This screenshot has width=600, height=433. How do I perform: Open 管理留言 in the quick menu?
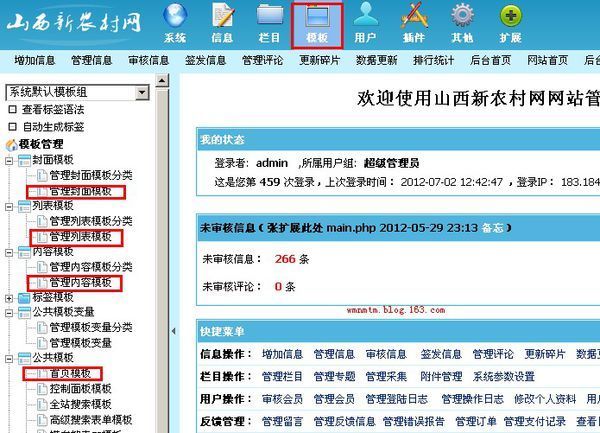pyautogui.click(x=282, y=422)
